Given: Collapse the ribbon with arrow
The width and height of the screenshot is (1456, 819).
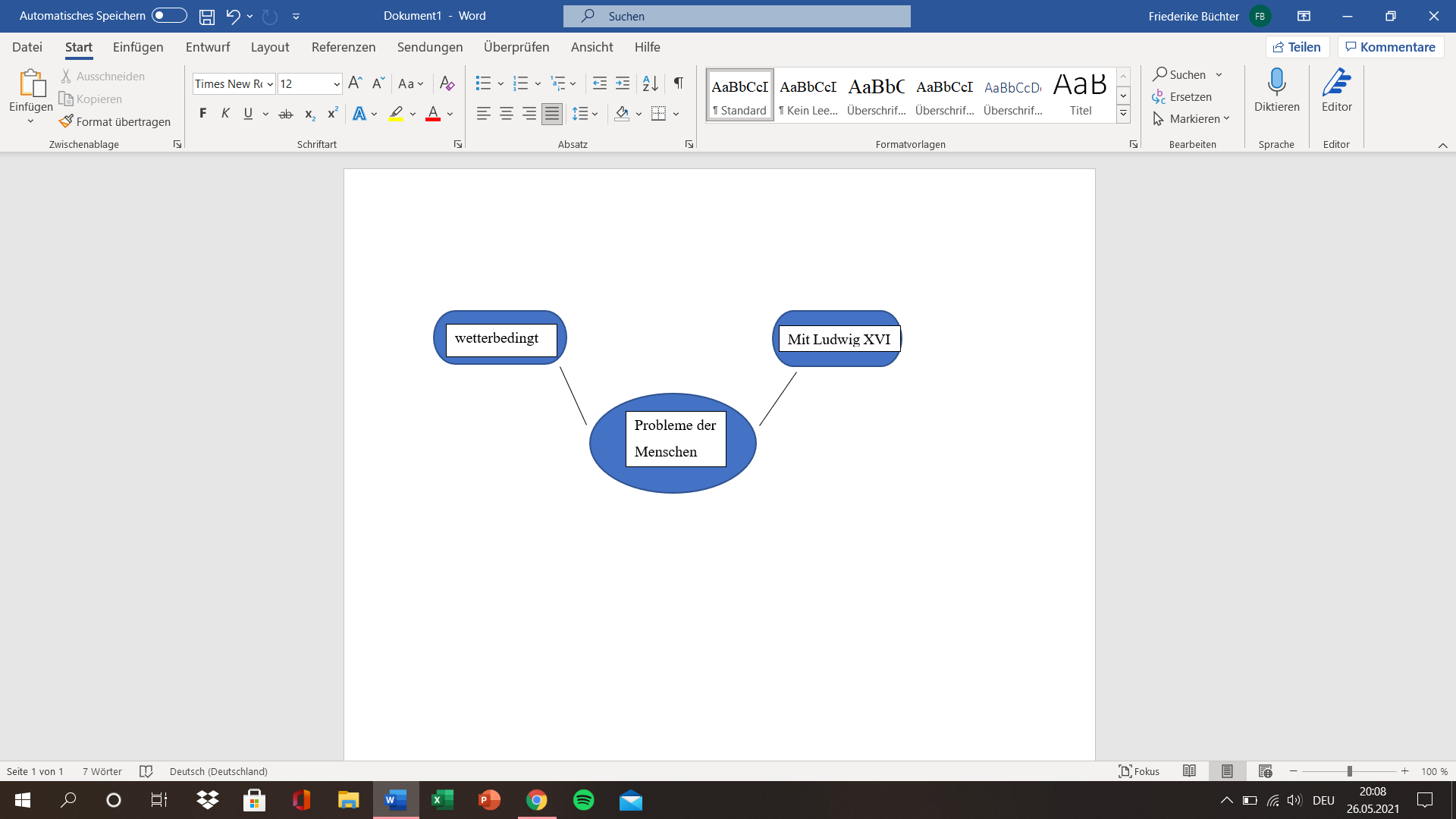Looking at the screenshot, I should (1442, 145).
